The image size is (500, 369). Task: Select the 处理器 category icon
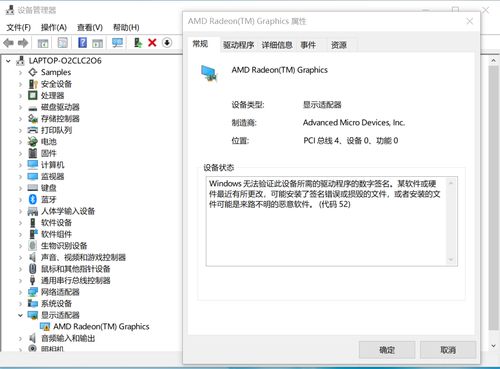tap(33, 95)
